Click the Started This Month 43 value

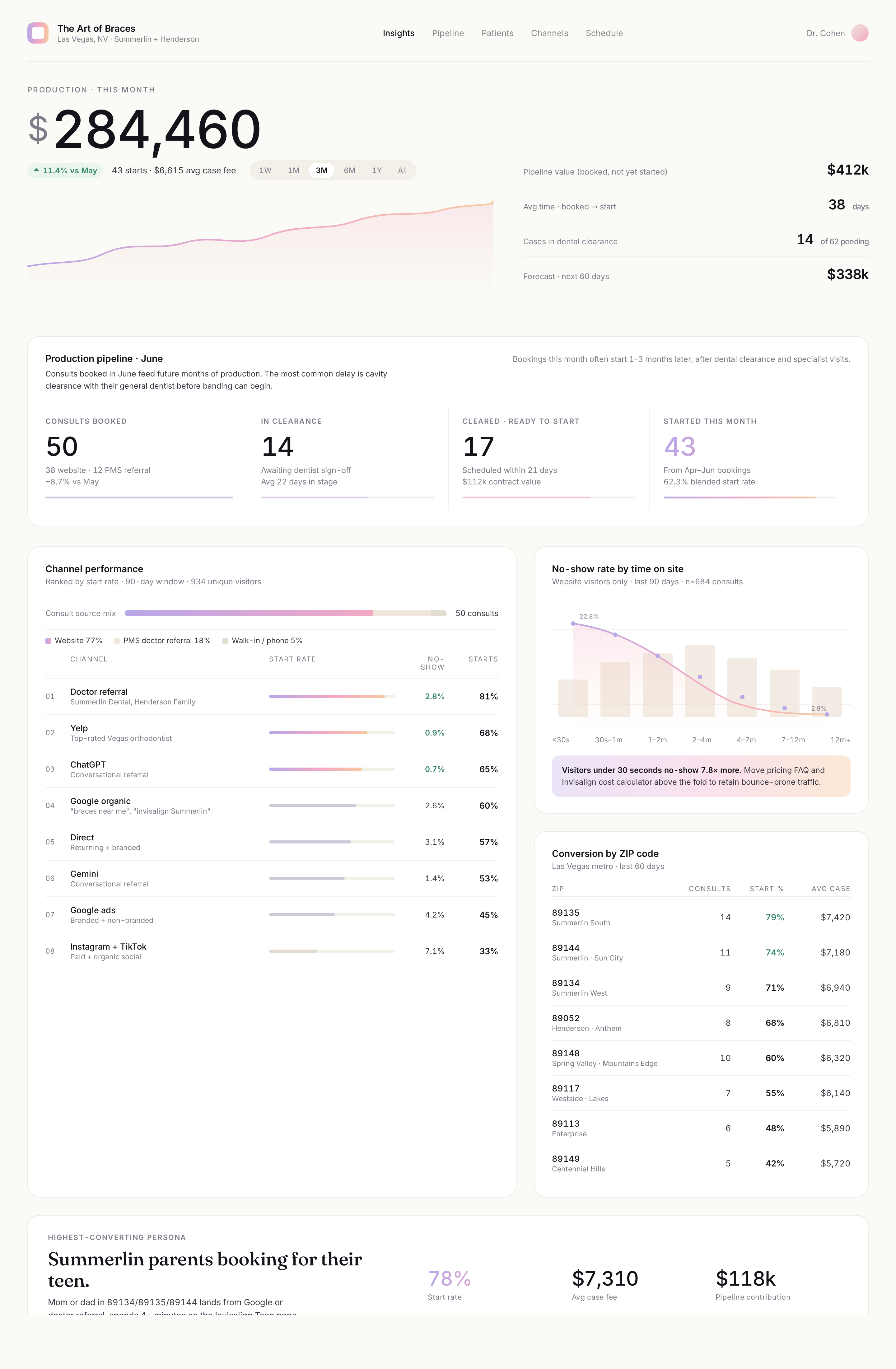pyautogui.click(x=680, y=446)
